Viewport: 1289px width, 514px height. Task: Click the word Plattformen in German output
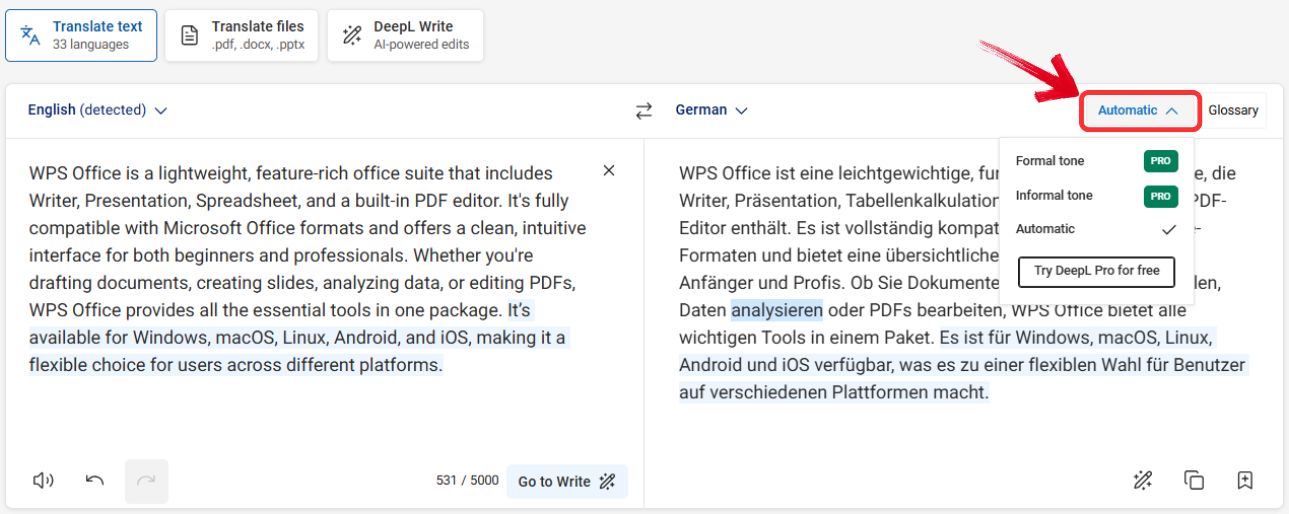pos(878,392)
